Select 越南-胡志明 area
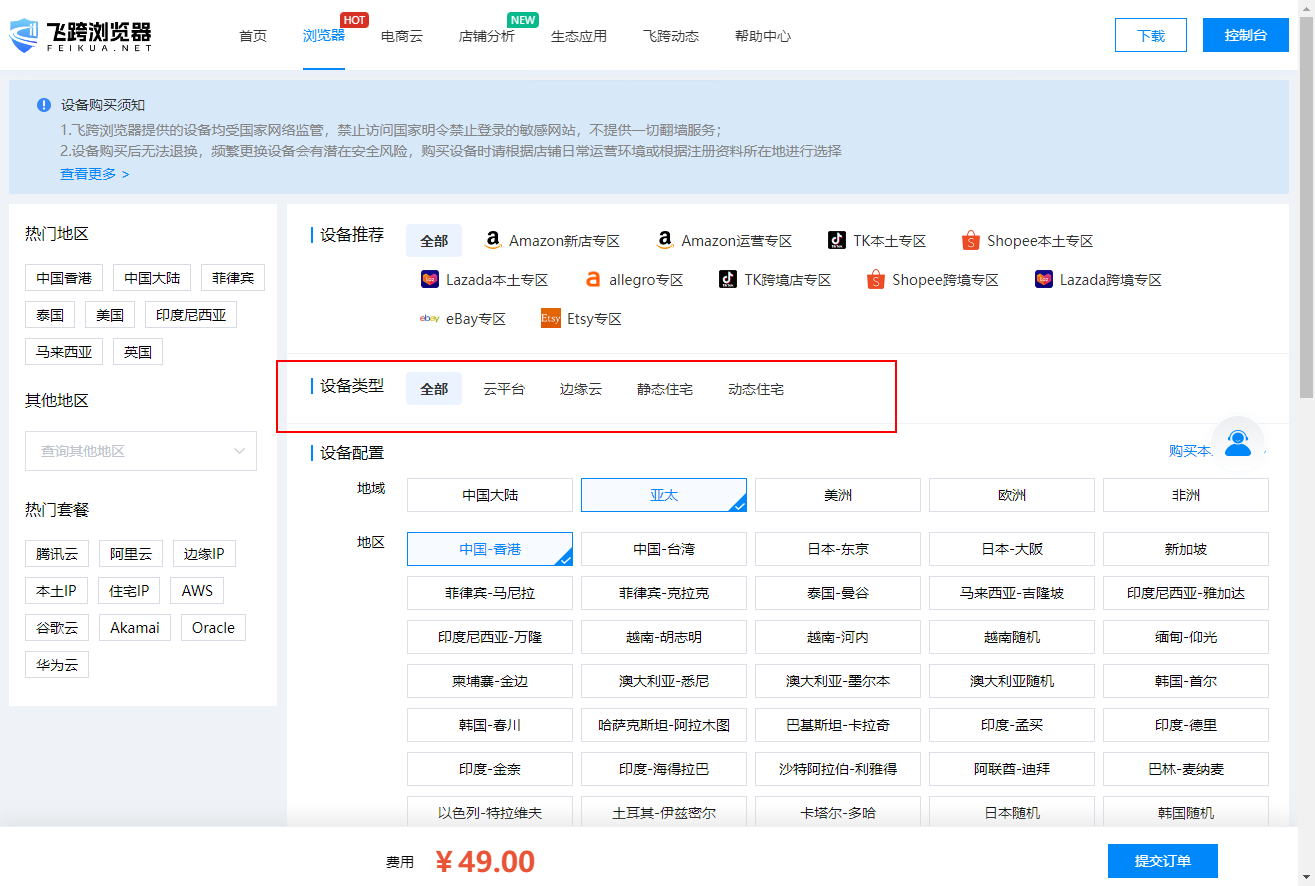The height and width of the screenshot is (886, 1315). click(x=664, y=637)
